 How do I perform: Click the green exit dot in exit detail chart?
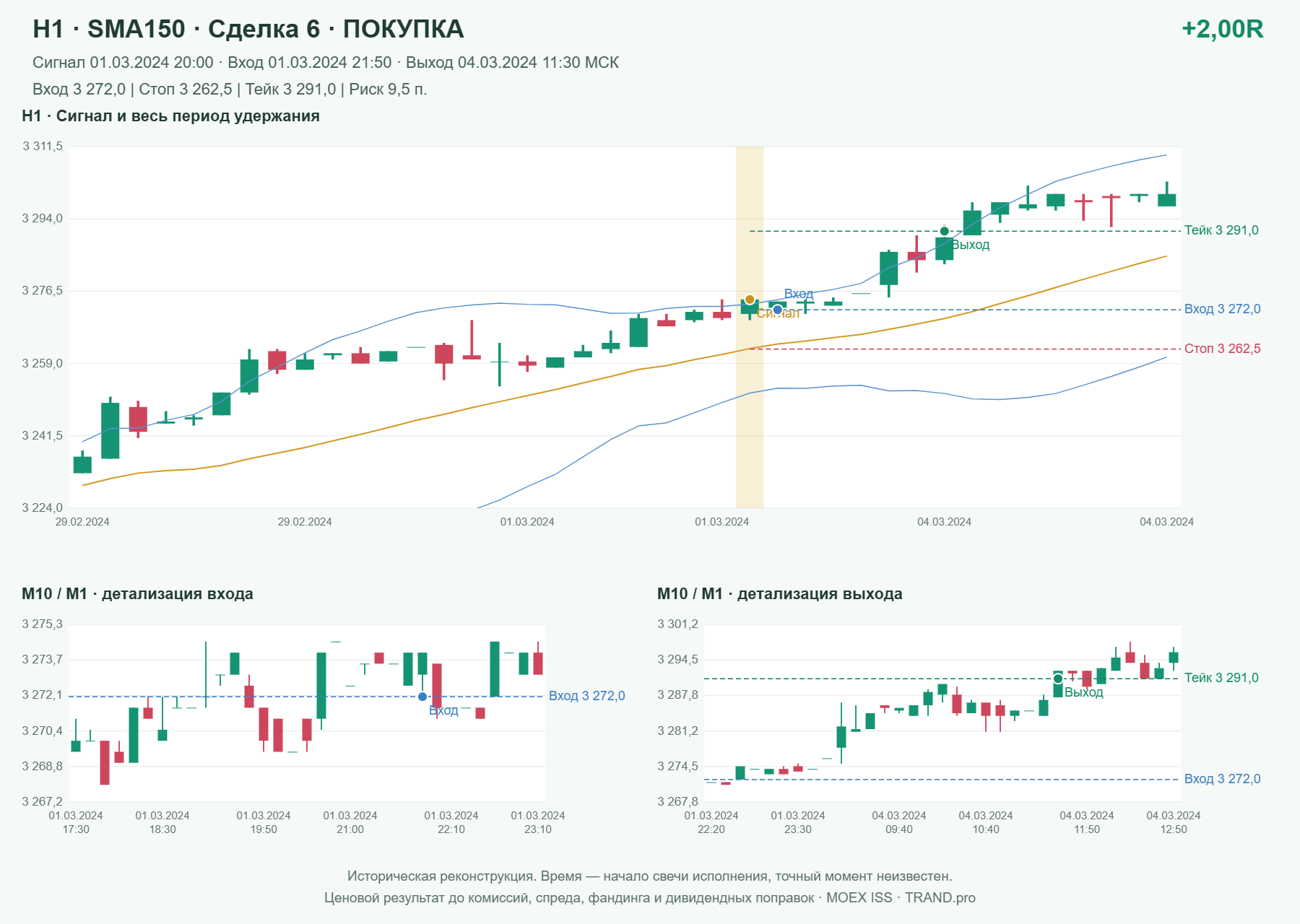(1058, 679)
